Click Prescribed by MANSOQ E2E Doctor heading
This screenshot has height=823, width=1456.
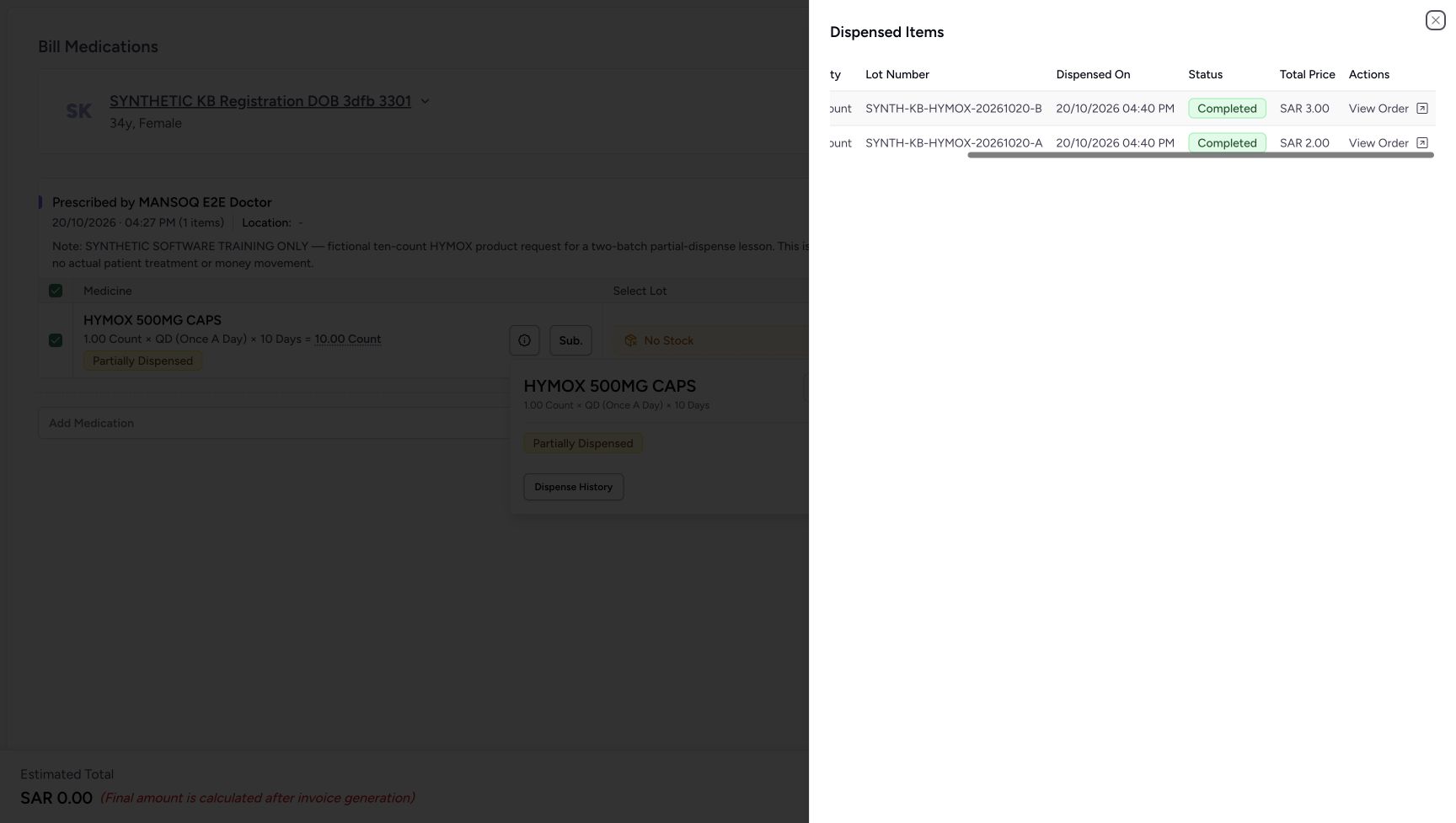[x=162, y=202]
